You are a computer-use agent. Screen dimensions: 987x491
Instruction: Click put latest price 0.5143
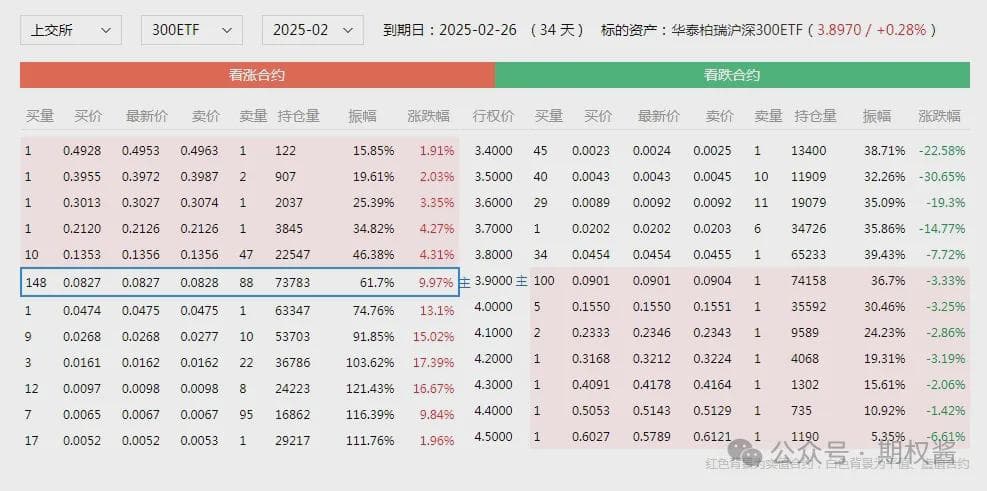652,411
